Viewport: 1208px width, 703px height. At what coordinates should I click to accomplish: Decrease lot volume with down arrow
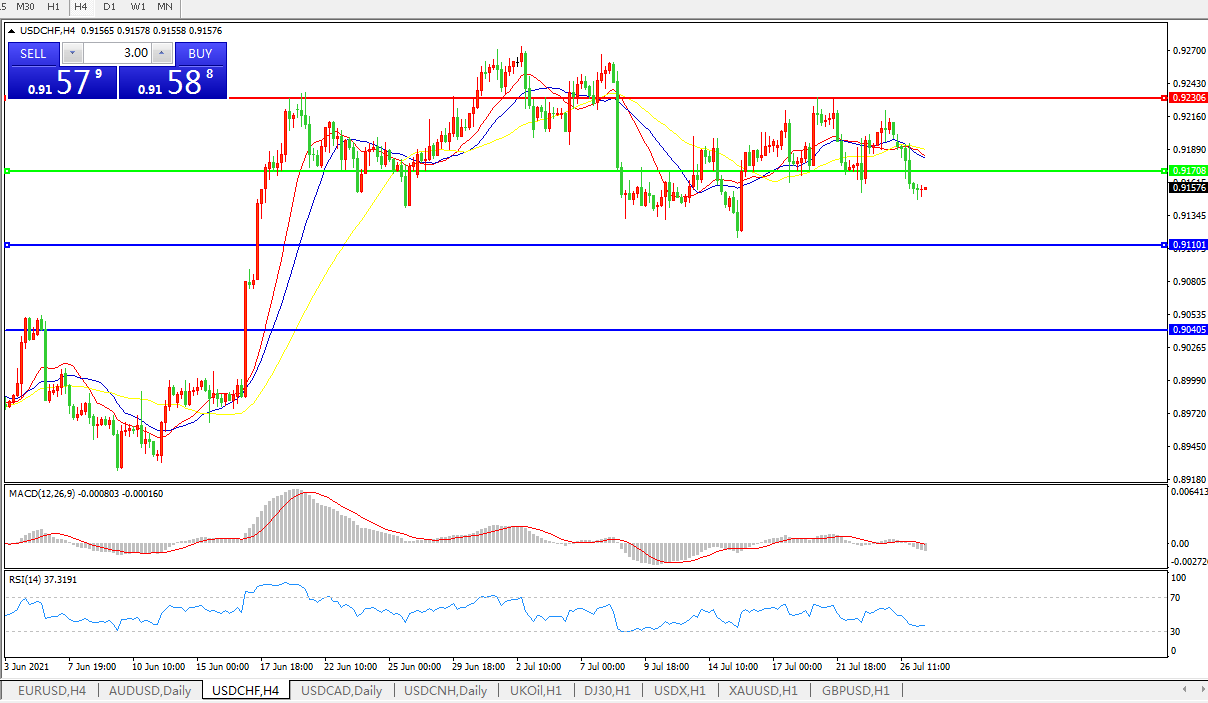point(73,53)
